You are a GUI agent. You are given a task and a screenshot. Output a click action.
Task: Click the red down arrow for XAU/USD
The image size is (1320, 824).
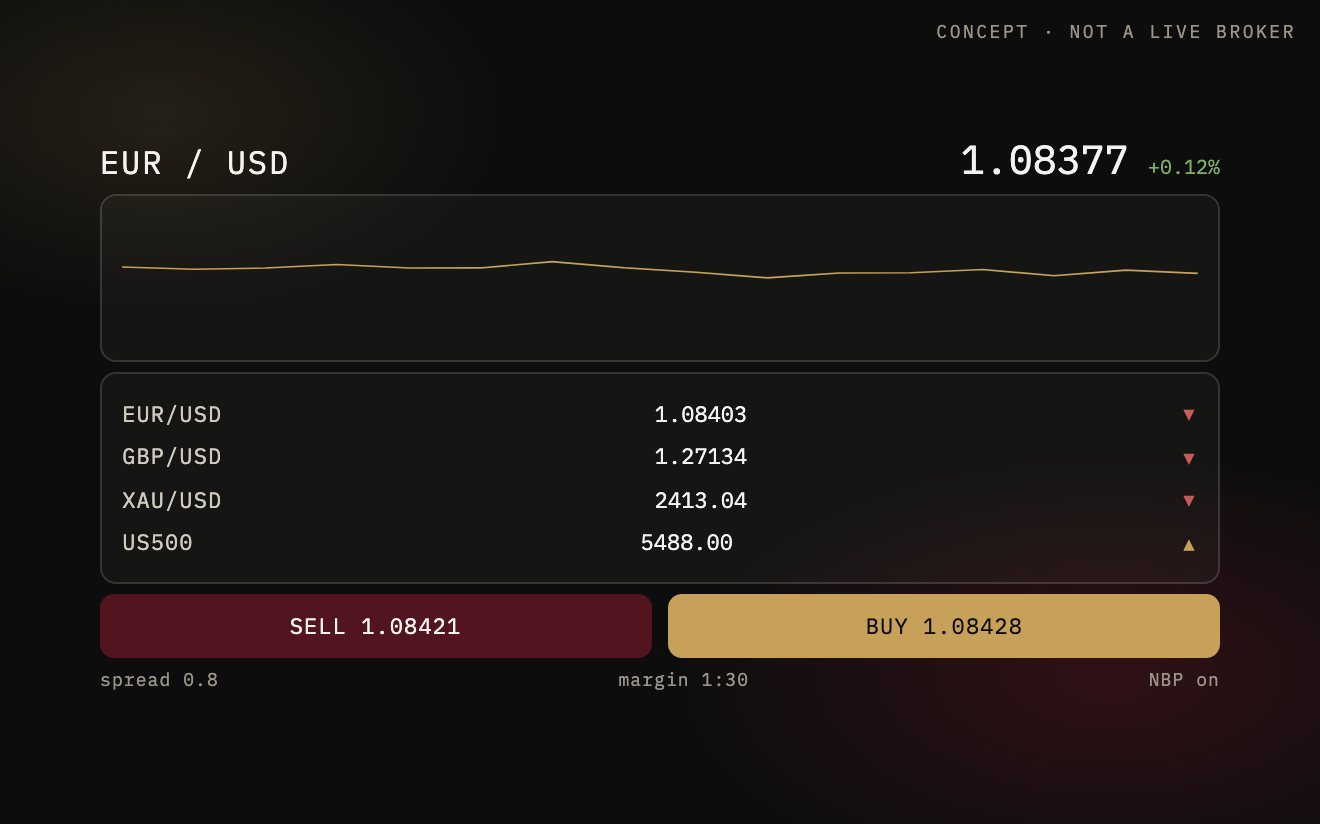(x=1188, y=501)
